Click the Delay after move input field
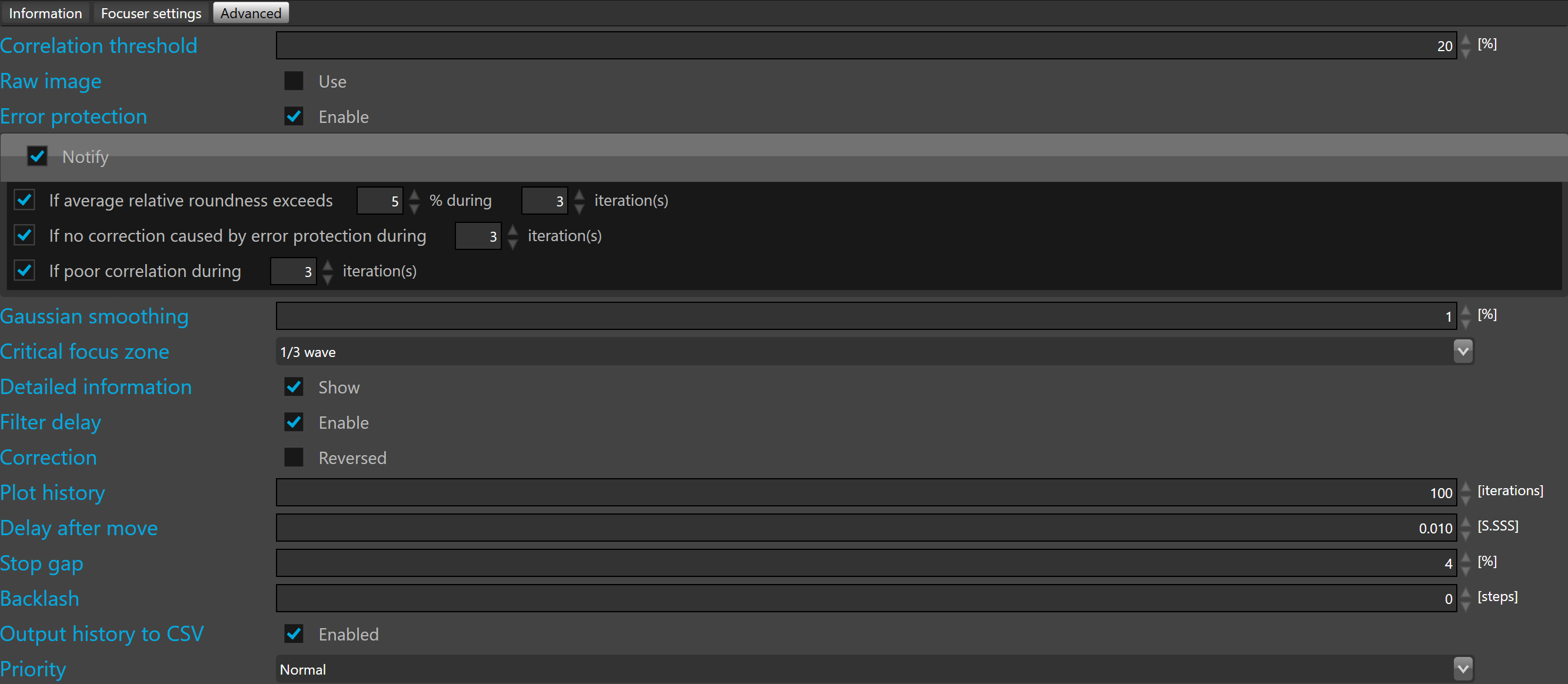This screenshot has width=1568, height=684. click(852, 528)
